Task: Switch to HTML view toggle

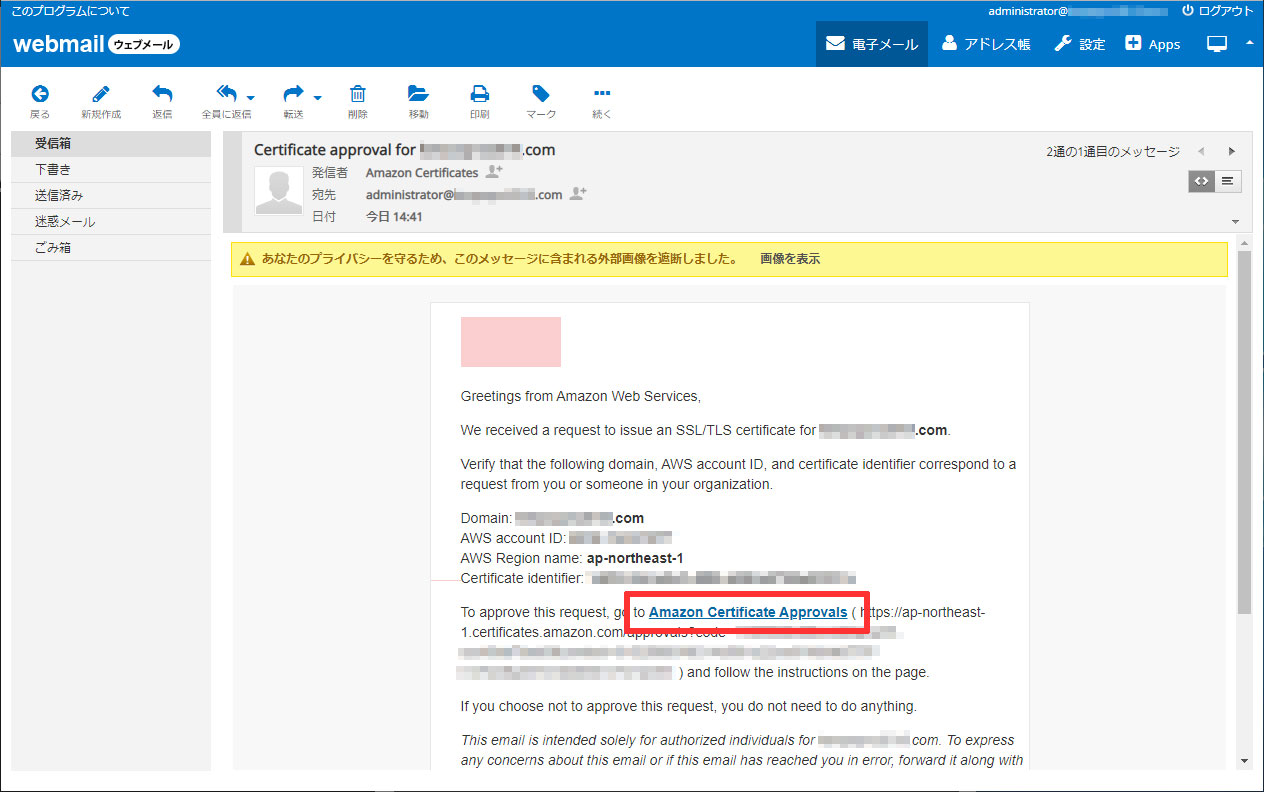Action: pyautogui.click(x=1201, y=181)
